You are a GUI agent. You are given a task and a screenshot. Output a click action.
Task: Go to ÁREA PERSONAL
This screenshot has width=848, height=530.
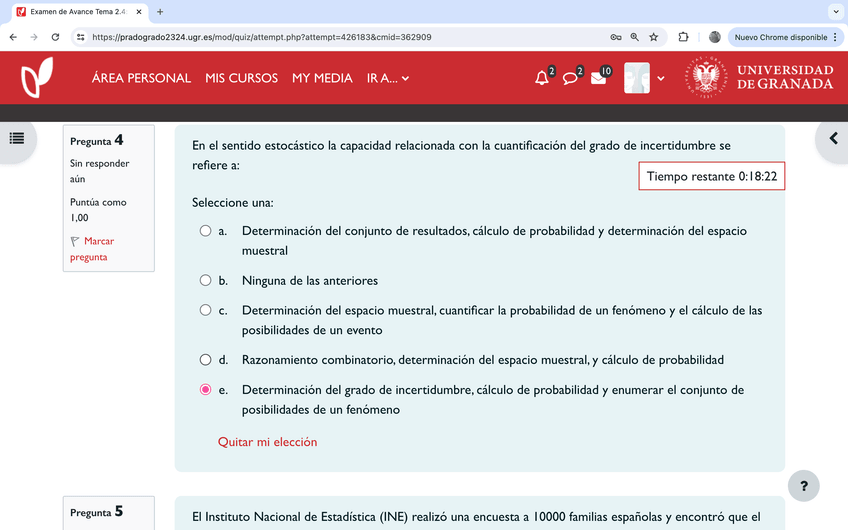(x=141, y=78)
